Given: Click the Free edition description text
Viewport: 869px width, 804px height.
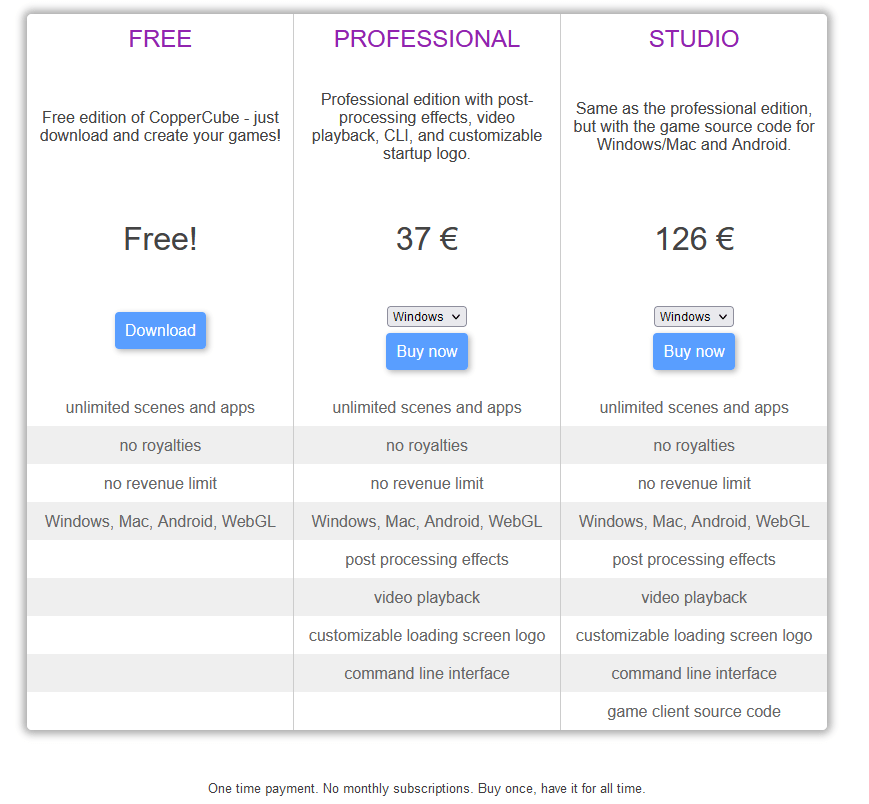Looking at the screenshot, I should click(160, 126).
